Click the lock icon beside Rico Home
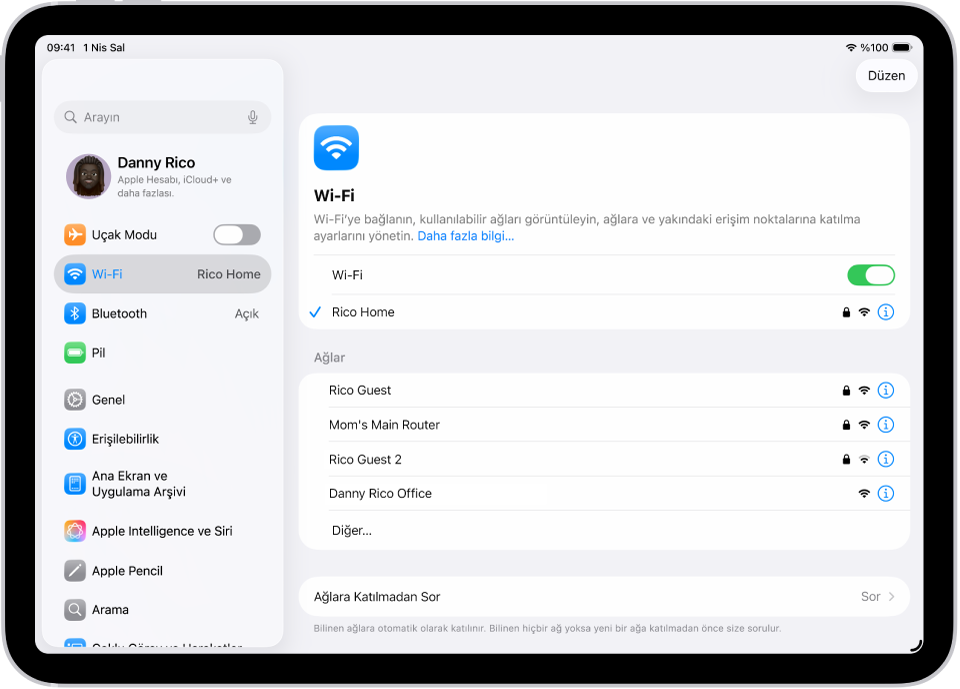The image size is (960, 689). (846, 312)
